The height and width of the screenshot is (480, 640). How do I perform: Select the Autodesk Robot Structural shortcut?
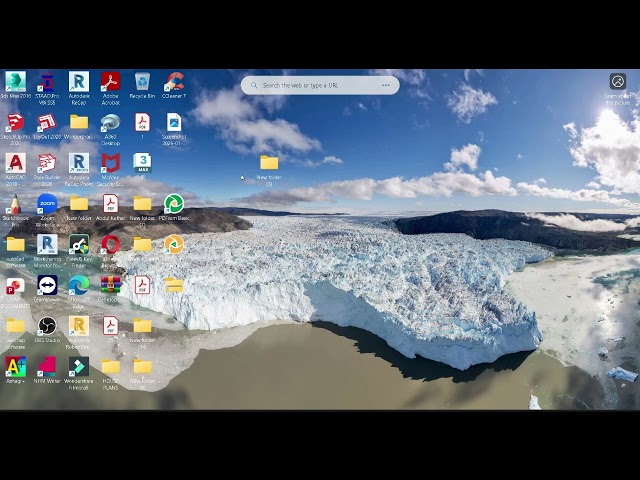click(x=79, y=326)
